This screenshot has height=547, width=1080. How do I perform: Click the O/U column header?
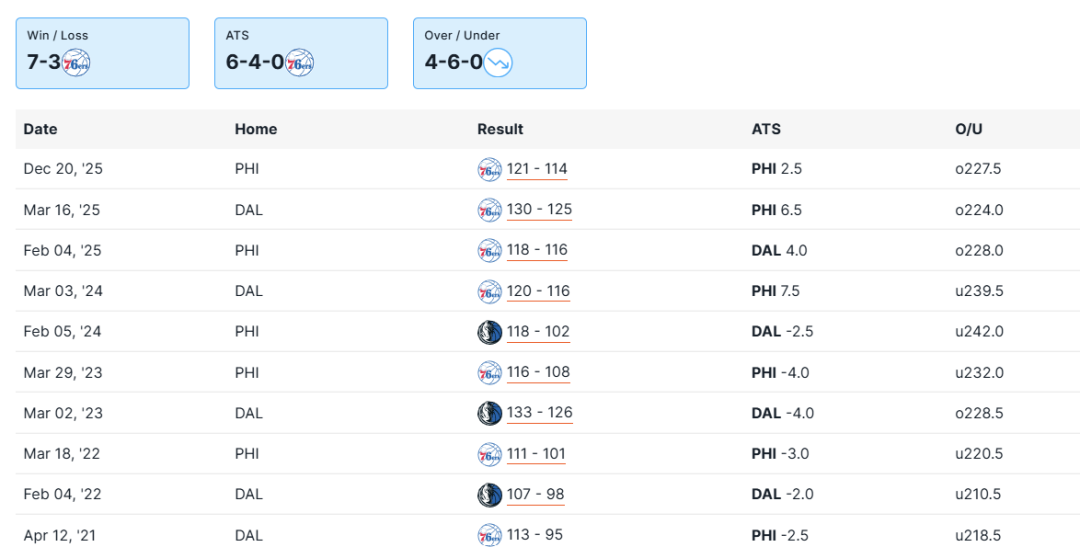click(969, 129)
